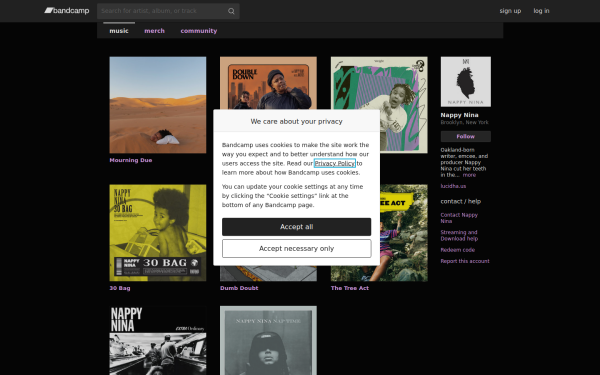Image resolution: width=600 pixels, height=375 pixels.
Task: Switch to the community tab
Action: coord(199,31)
